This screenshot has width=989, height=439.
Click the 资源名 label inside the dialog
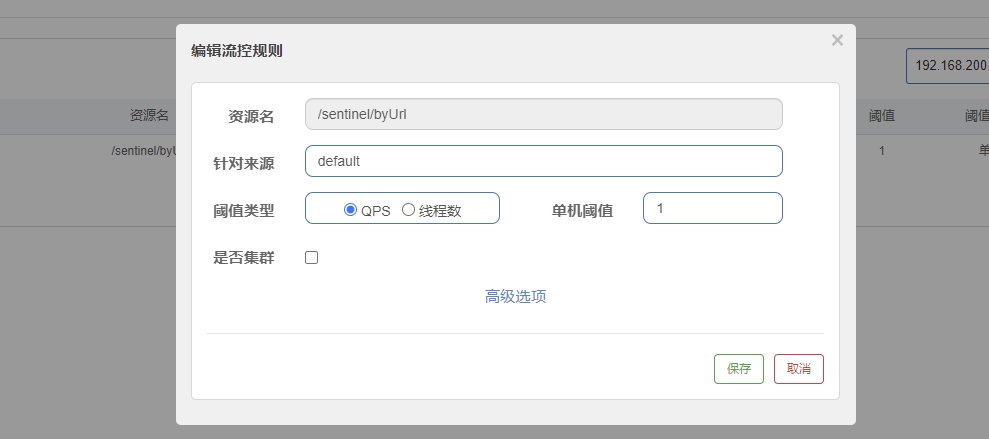(x=251, y=116)
